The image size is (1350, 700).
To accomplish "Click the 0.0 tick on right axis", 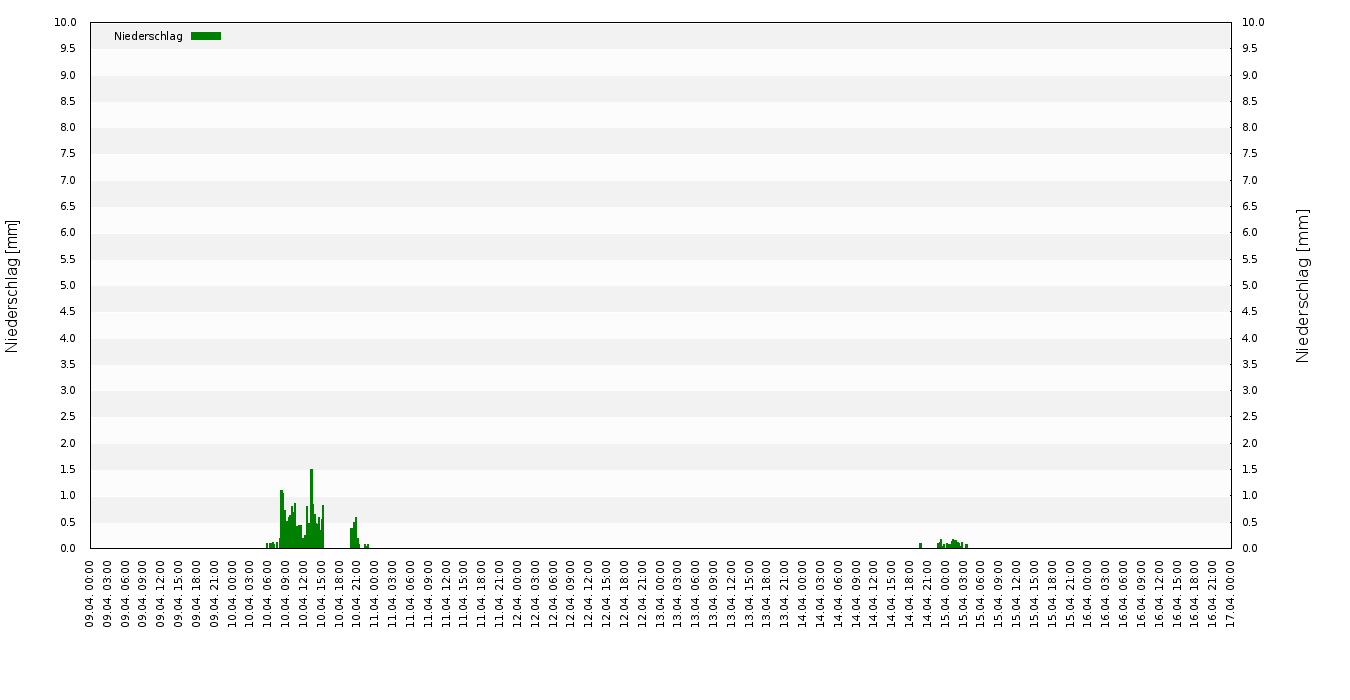I will pos(1252,549).
